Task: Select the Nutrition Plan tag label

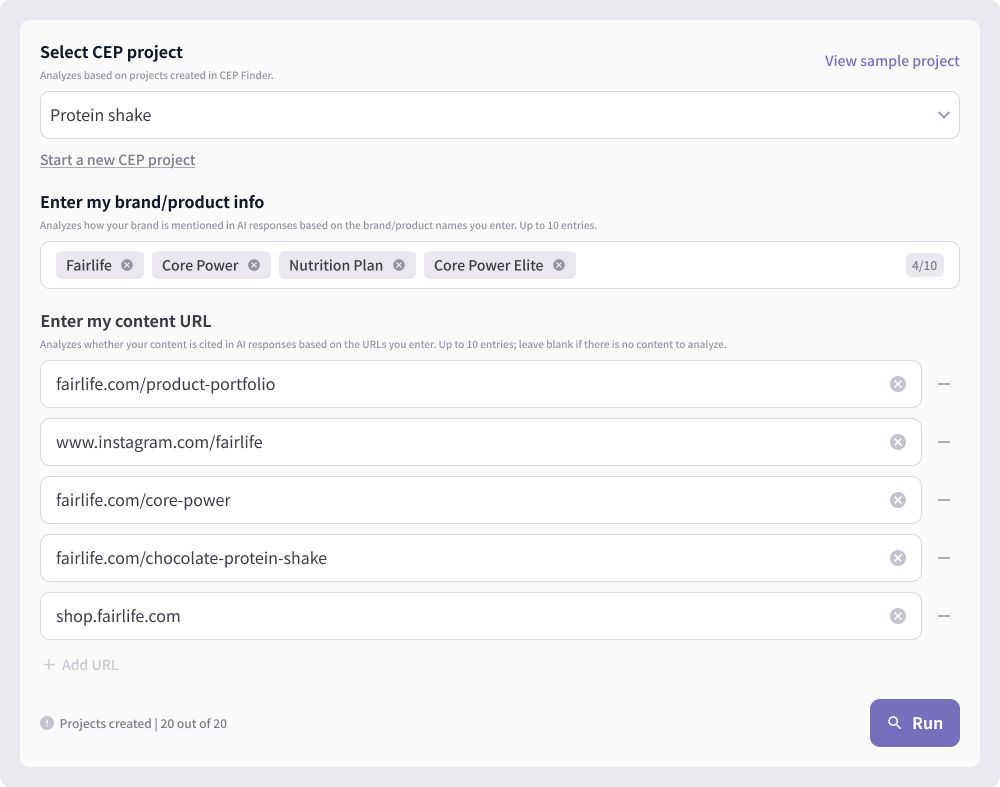Action: [x=336, y=265]
